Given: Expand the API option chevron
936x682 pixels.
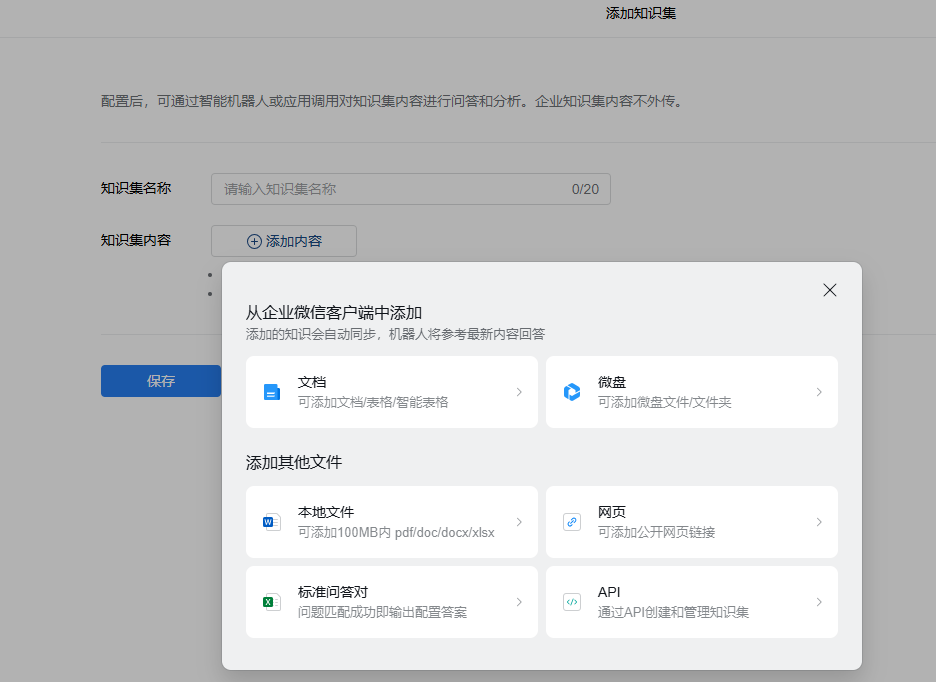Looking at the screenshot, I should click(819, 602).
